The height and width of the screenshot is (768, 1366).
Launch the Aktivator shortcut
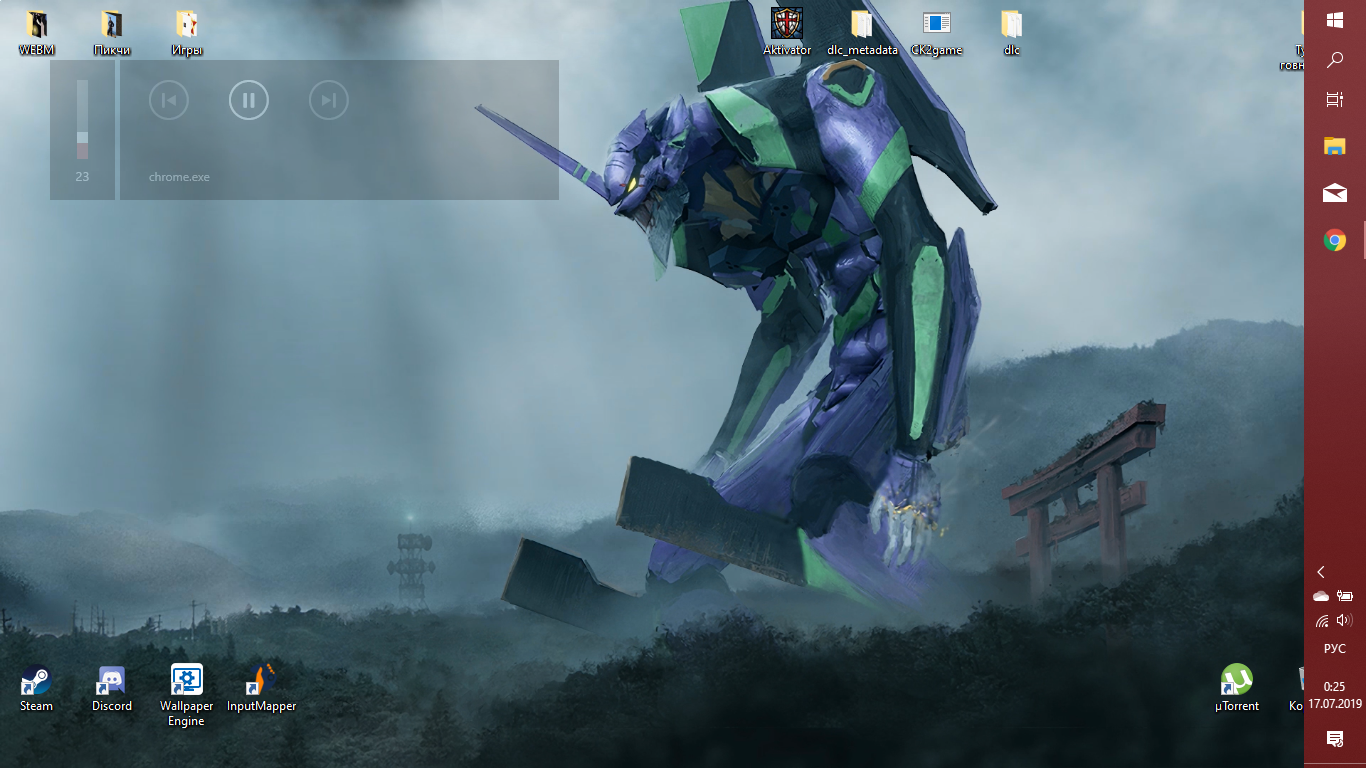click(787, 32)
